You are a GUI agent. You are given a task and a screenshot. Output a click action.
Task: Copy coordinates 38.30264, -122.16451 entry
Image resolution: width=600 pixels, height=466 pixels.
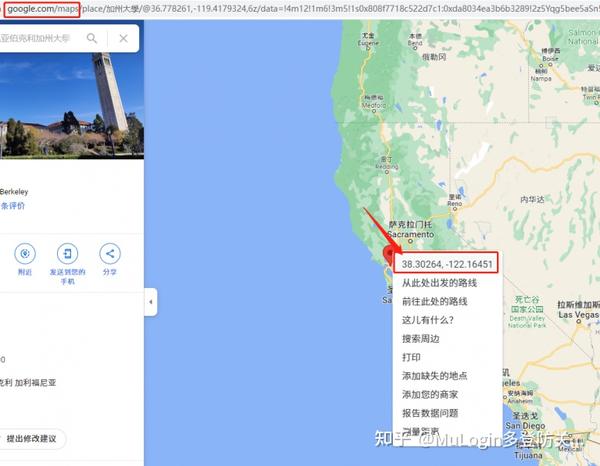(447, 264)
